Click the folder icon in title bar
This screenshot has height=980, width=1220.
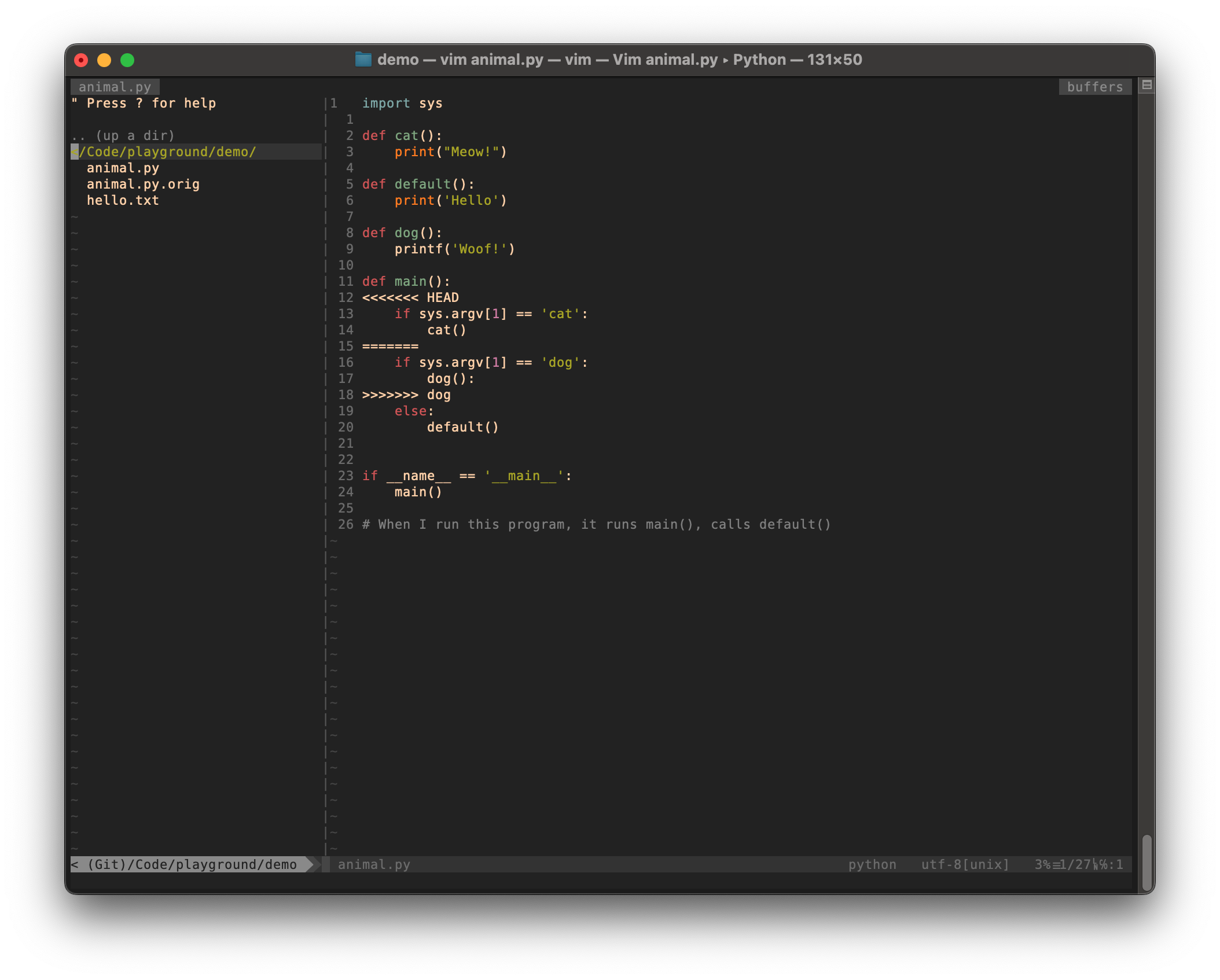[x=363, y=60]
